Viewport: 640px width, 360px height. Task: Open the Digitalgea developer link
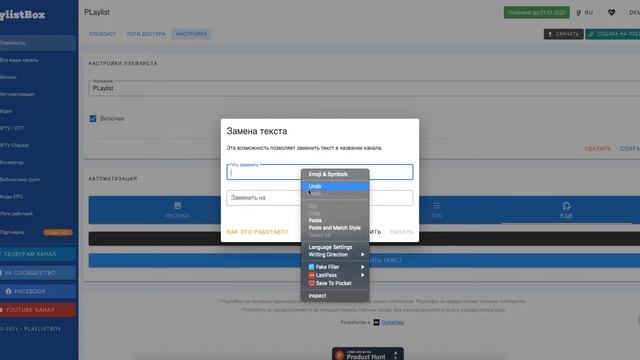[392, 322]
